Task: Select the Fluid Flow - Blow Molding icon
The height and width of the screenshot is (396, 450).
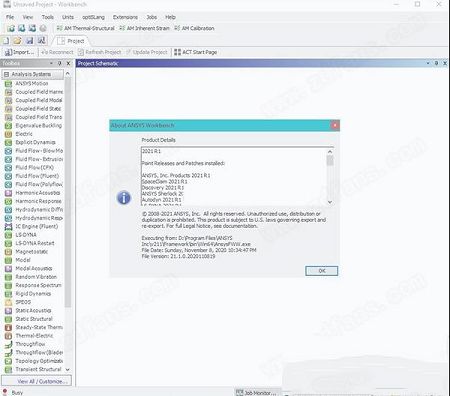Action: tap(8, 151)
